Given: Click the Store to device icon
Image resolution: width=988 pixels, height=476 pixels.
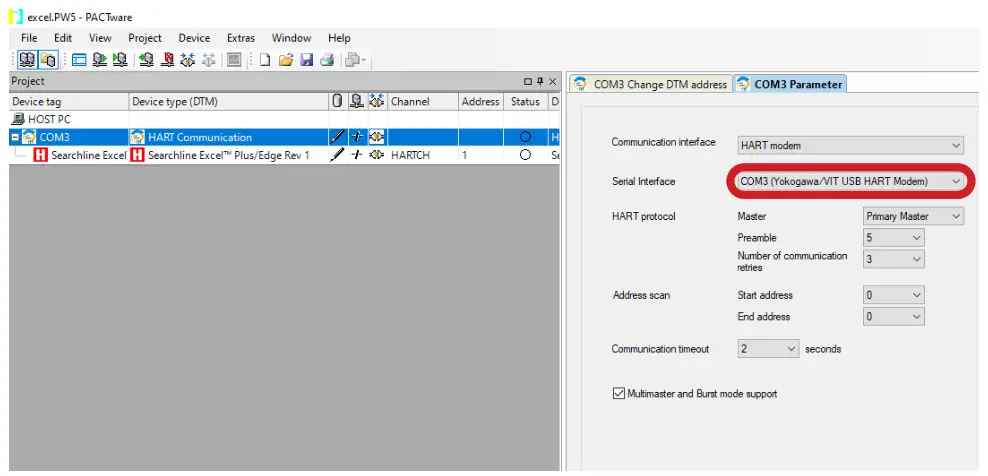Looking at the screenshot, I should click(x=120, y=60).
